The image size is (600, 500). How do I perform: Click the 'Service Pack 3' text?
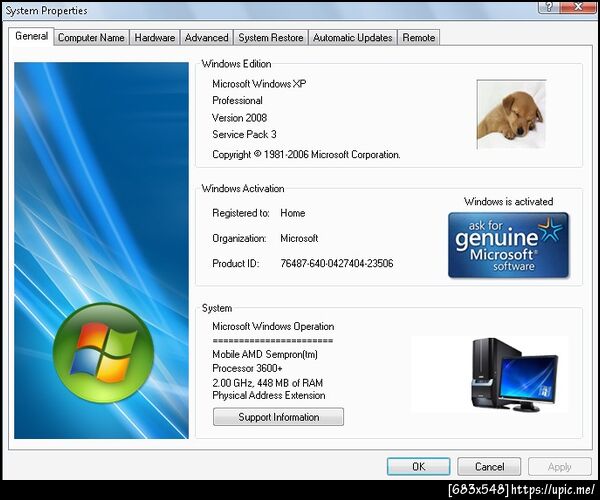point(244,134)
